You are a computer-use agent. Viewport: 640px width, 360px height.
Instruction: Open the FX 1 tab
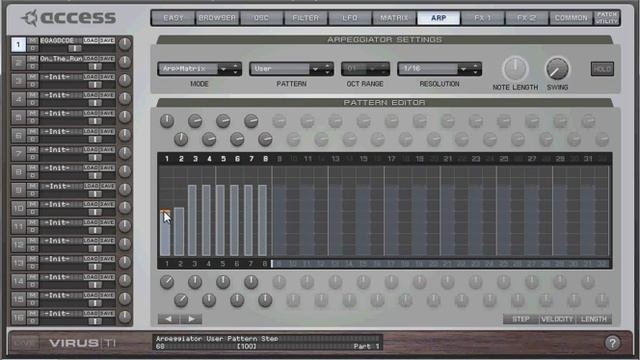point(482,18)
